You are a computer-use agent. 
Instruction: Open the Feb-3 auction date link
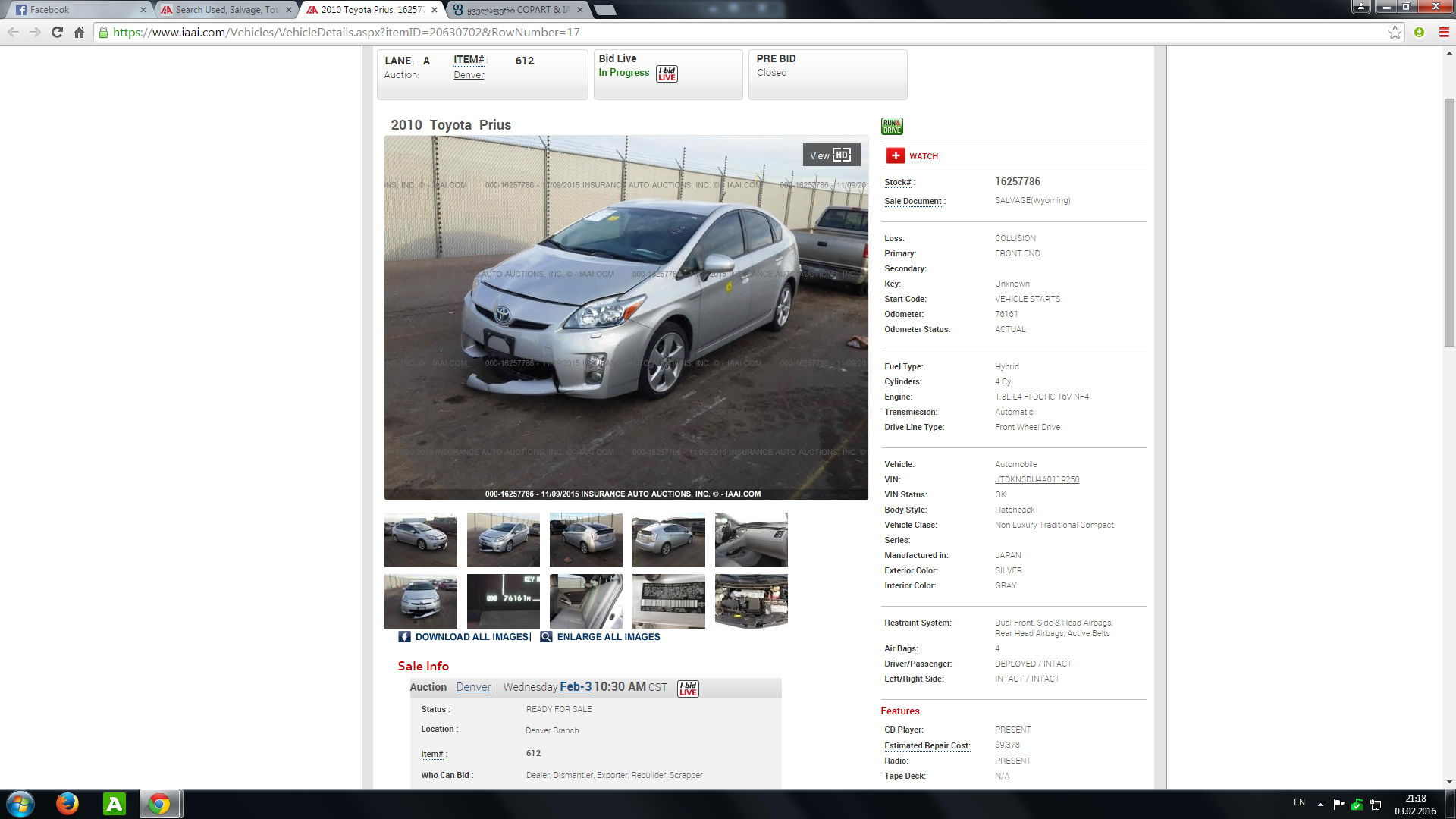[x=576, y=687]
